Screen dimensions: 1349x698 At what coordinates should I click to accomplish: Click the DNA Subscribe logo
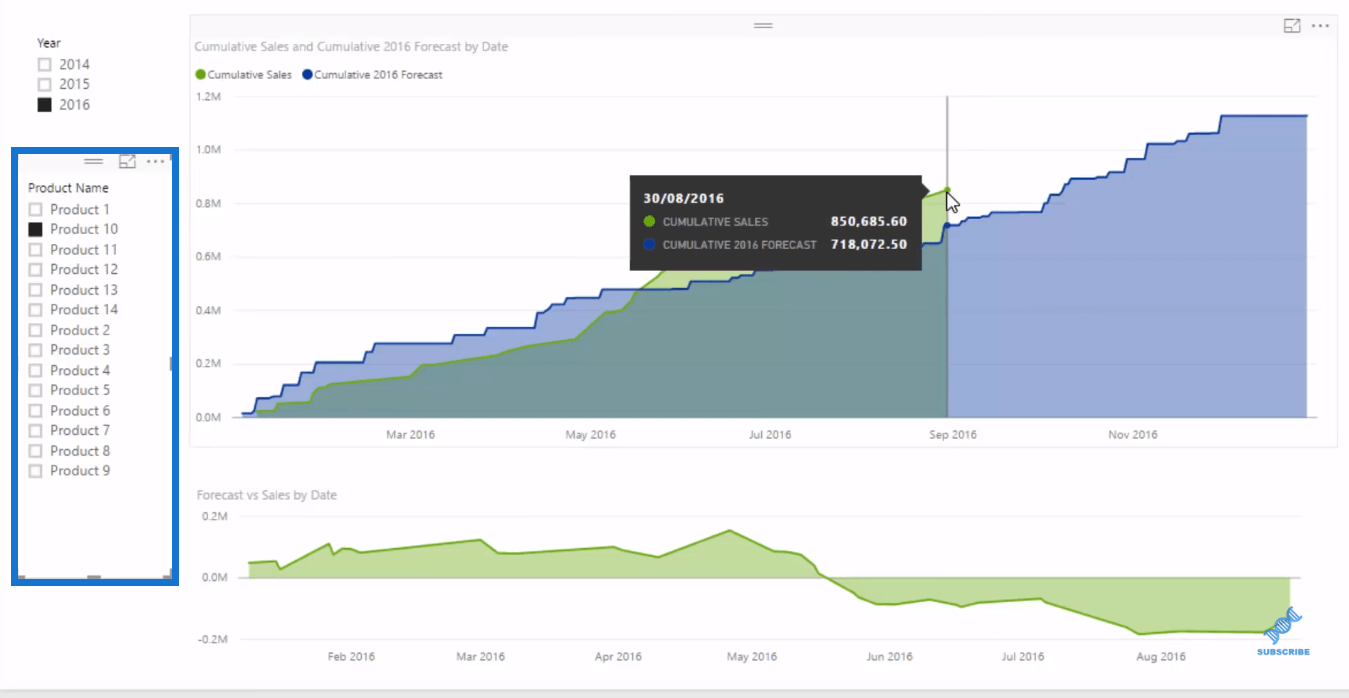pos(1283,632)
